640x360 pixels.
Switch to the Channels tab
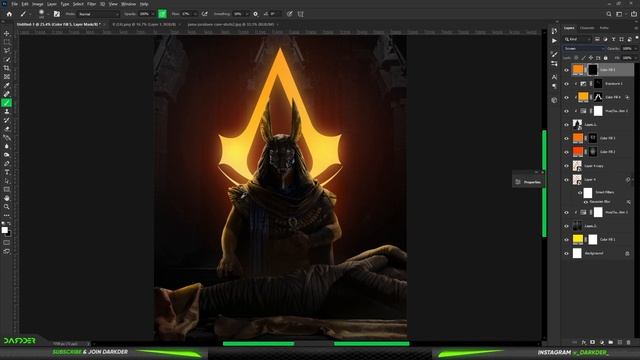[587, 28]
